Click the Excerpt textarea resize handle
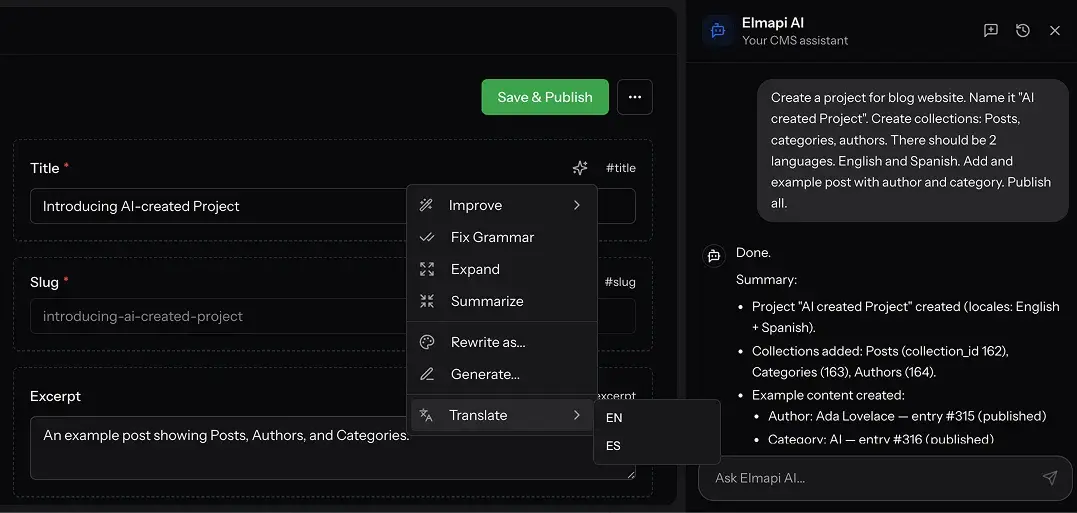Viewport: 1077px width, 513px height. click(631, 475)
